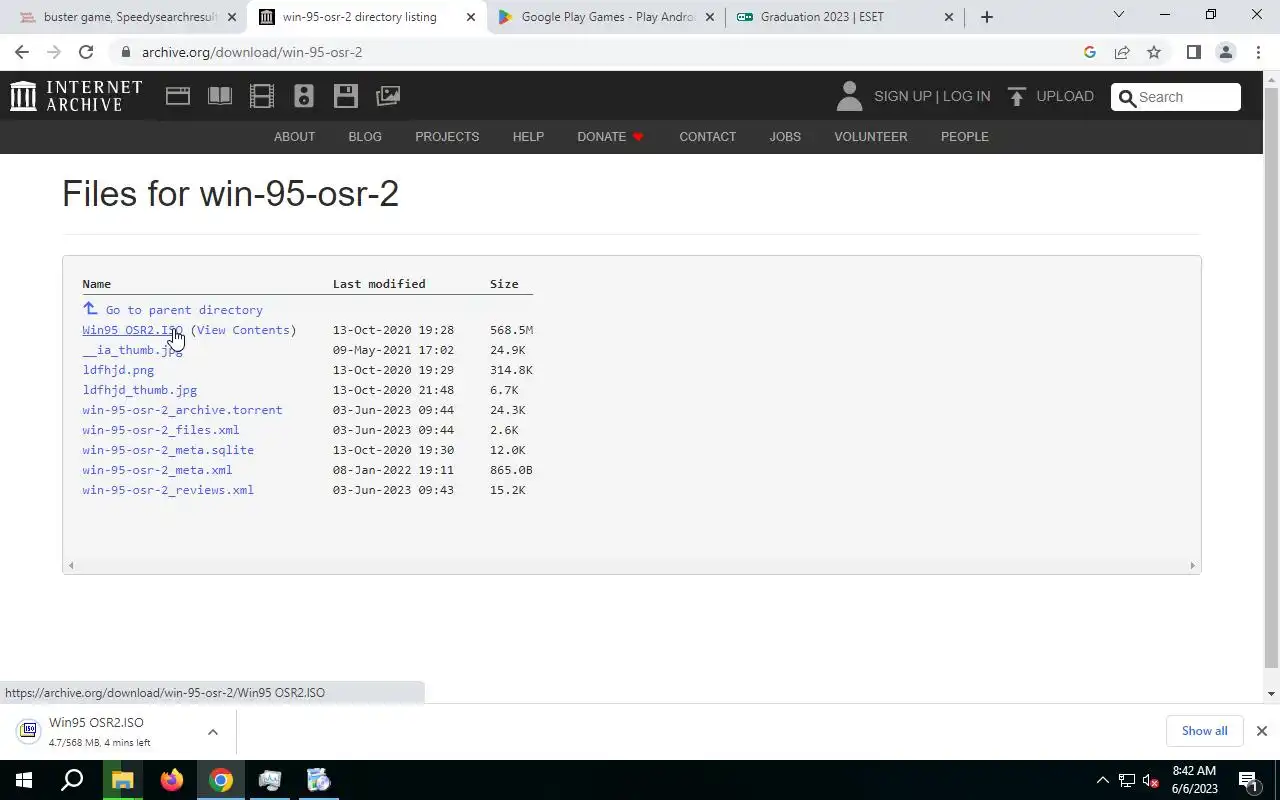Screen dimensions: 1280x800
Task: Click the browser address bar URL
Action: pyautogui.click(x=252, y=52)
